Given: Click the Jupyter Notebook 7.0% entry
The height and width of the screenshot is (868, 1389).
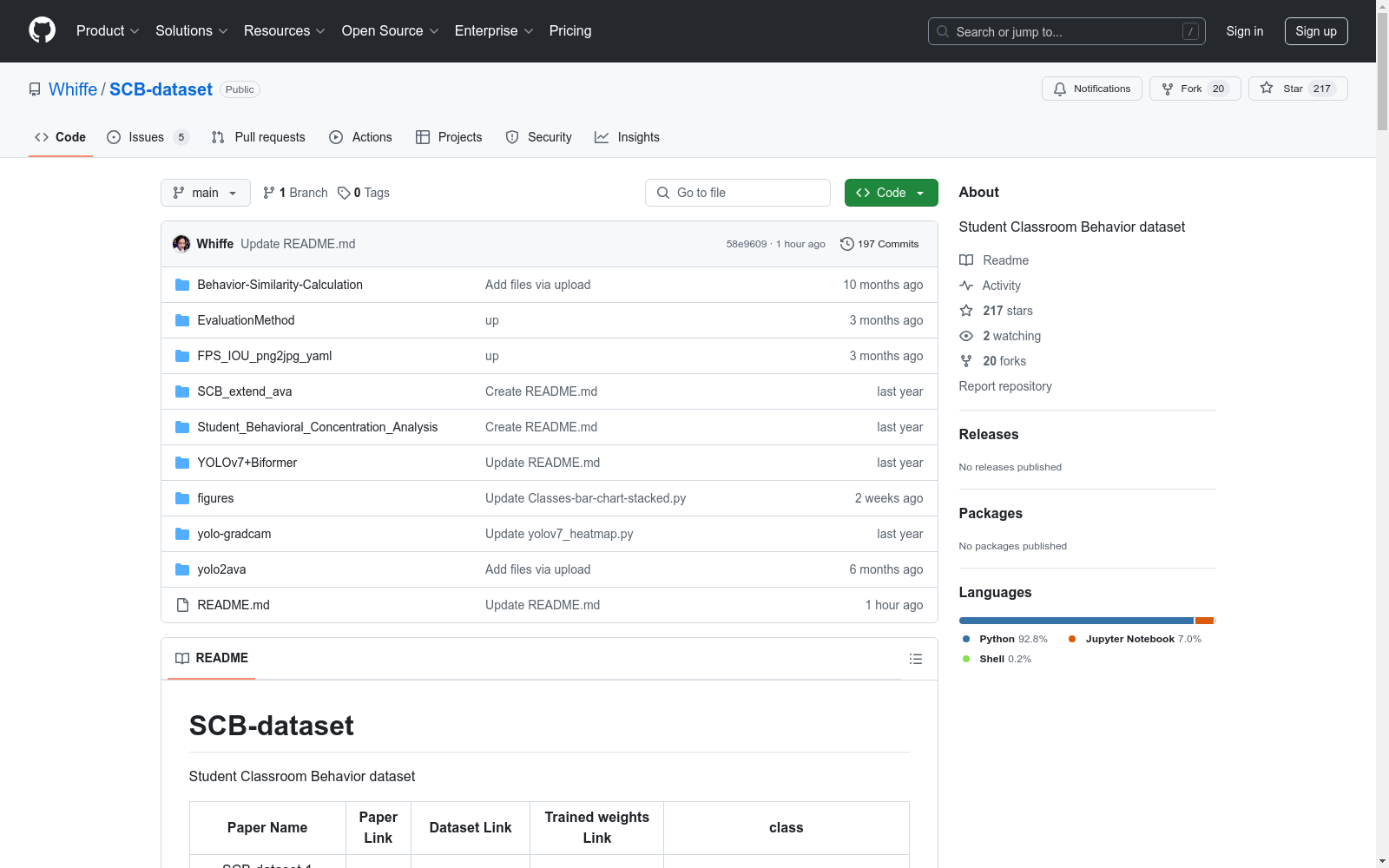Looking at the screenshot, I should point(1136,639).
